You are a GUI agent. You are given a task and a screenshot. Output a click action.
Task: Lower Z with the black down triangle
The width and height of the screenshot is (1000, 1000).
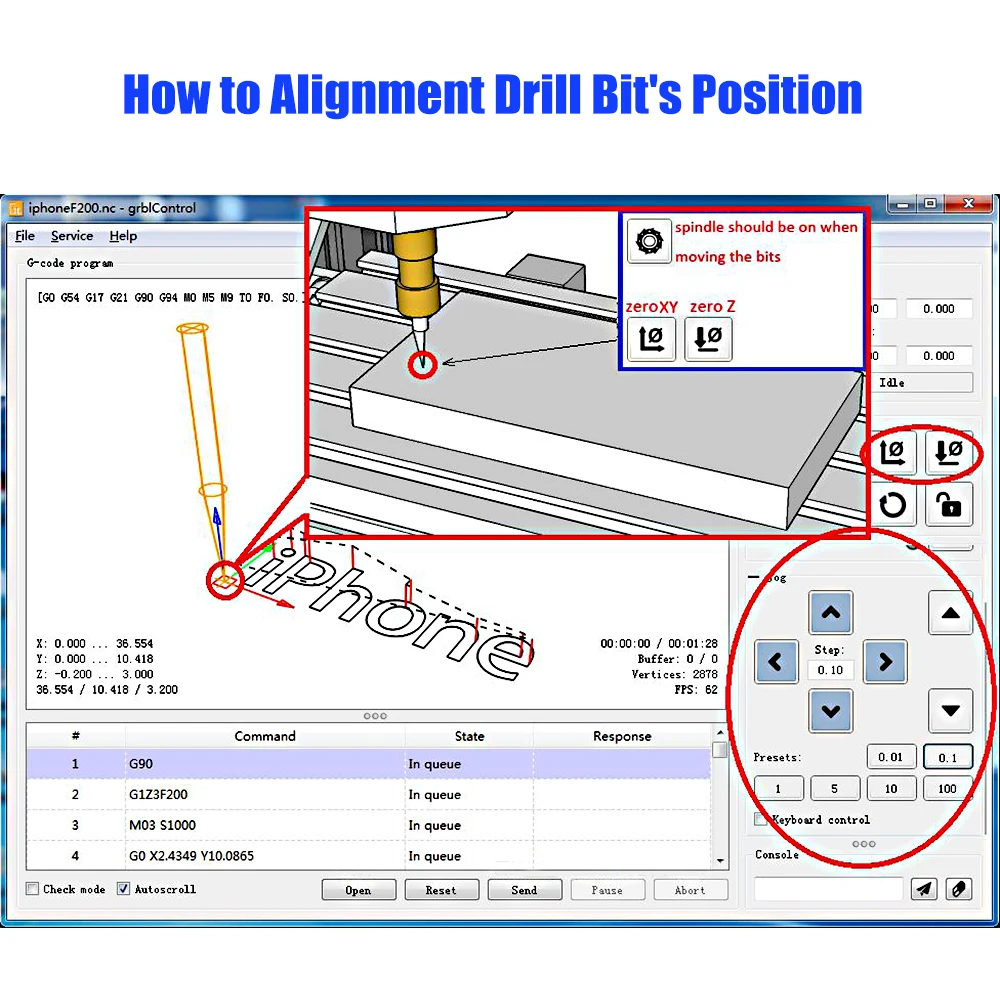click(950, 710)
